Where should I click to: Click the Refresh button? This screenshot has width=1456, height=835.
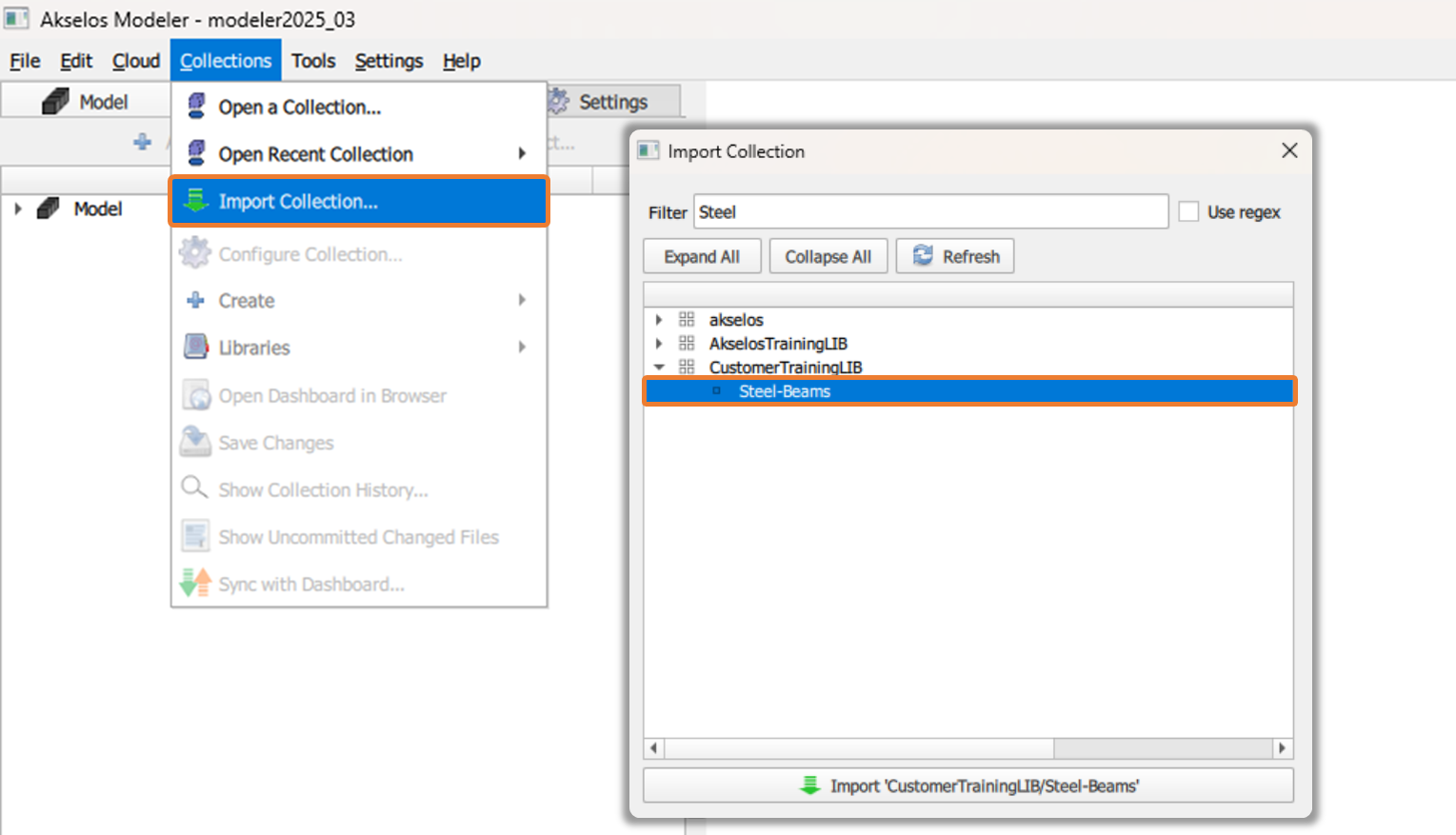click(955, 256)
